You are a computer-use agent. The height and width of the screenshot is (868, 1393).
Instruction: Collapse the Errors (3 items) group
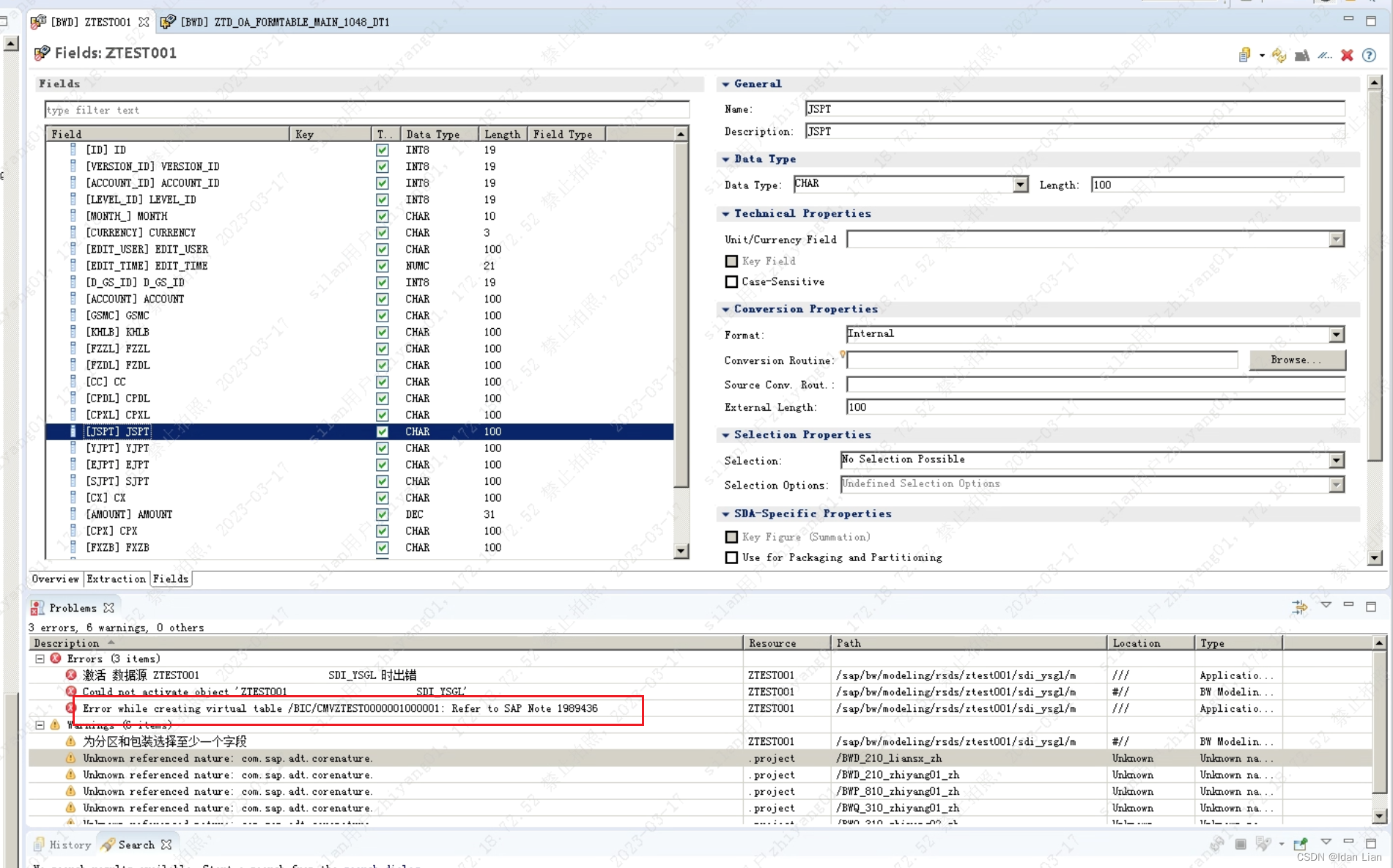pos(41,658)
